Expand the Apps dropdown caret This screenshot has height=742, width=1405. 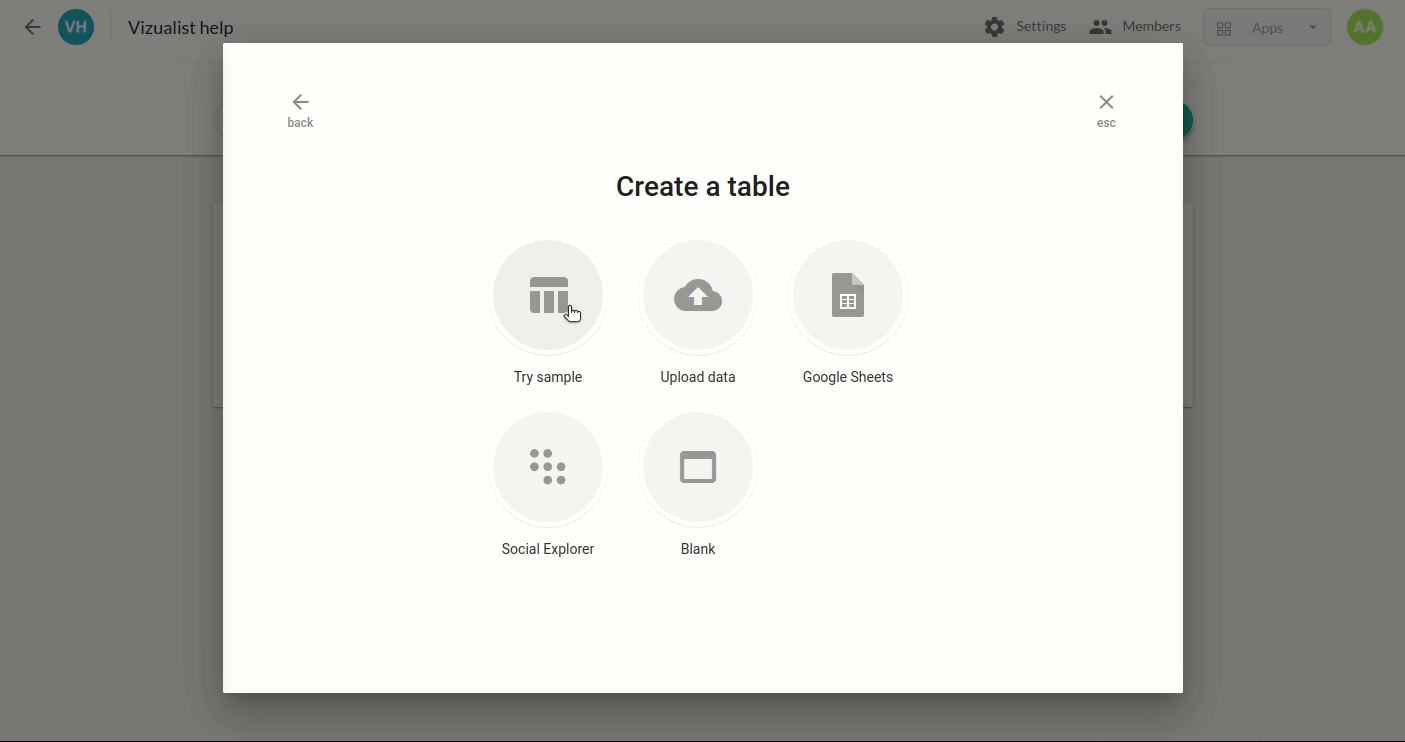(x=1313, y=28)
